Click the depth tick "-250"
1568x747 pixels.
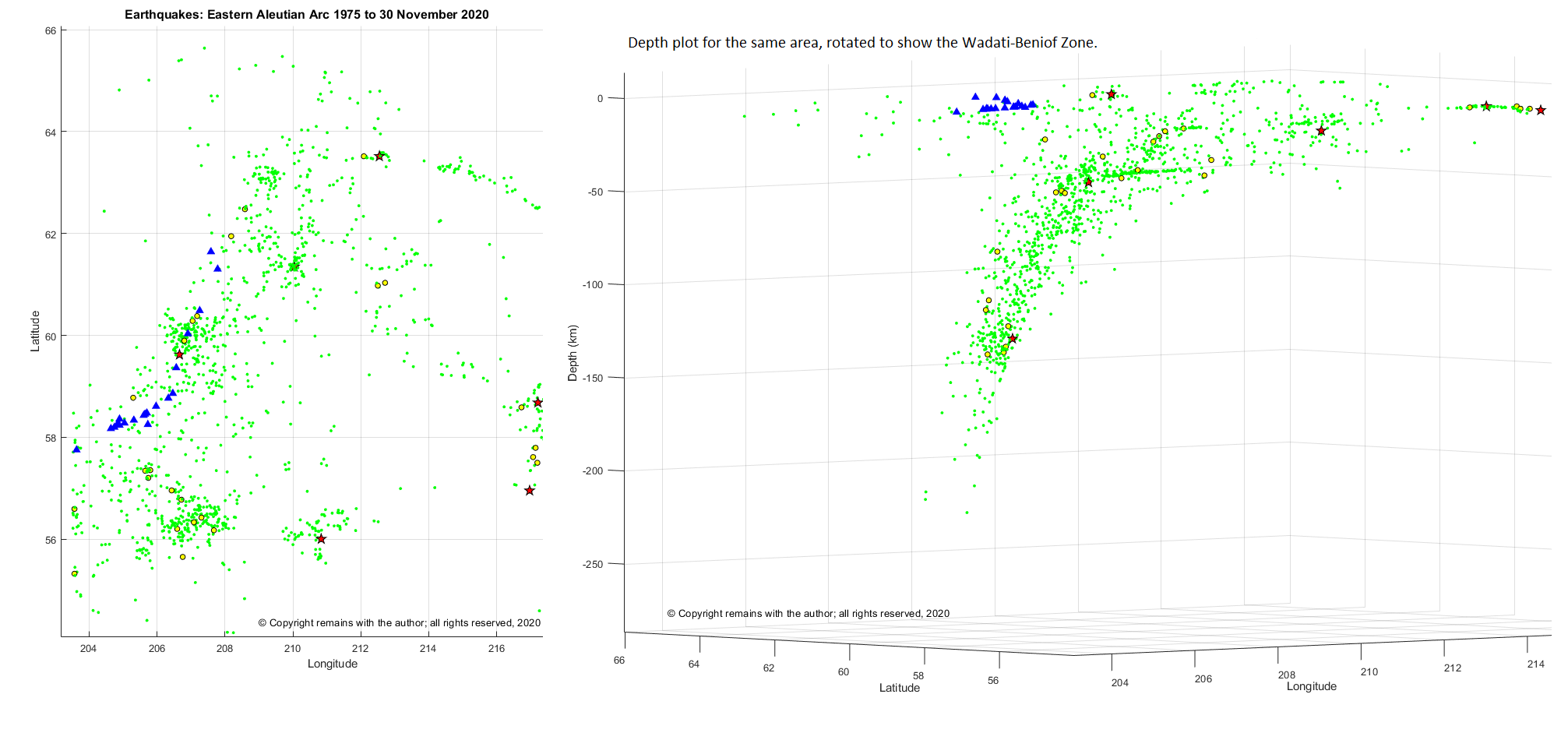click(593, 564)
